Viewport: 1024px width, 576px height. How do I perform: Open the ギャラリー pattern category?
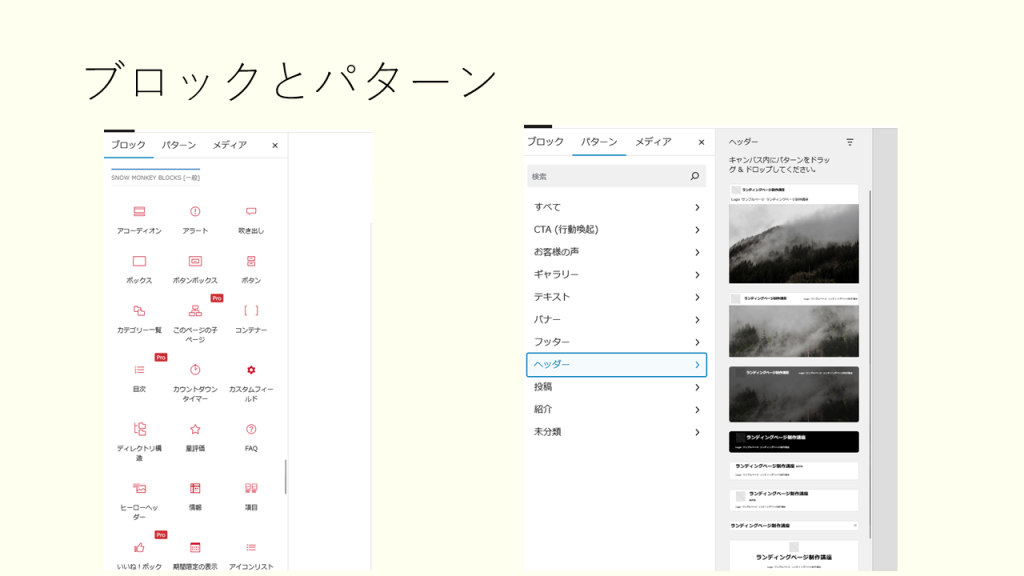(616, 274)
